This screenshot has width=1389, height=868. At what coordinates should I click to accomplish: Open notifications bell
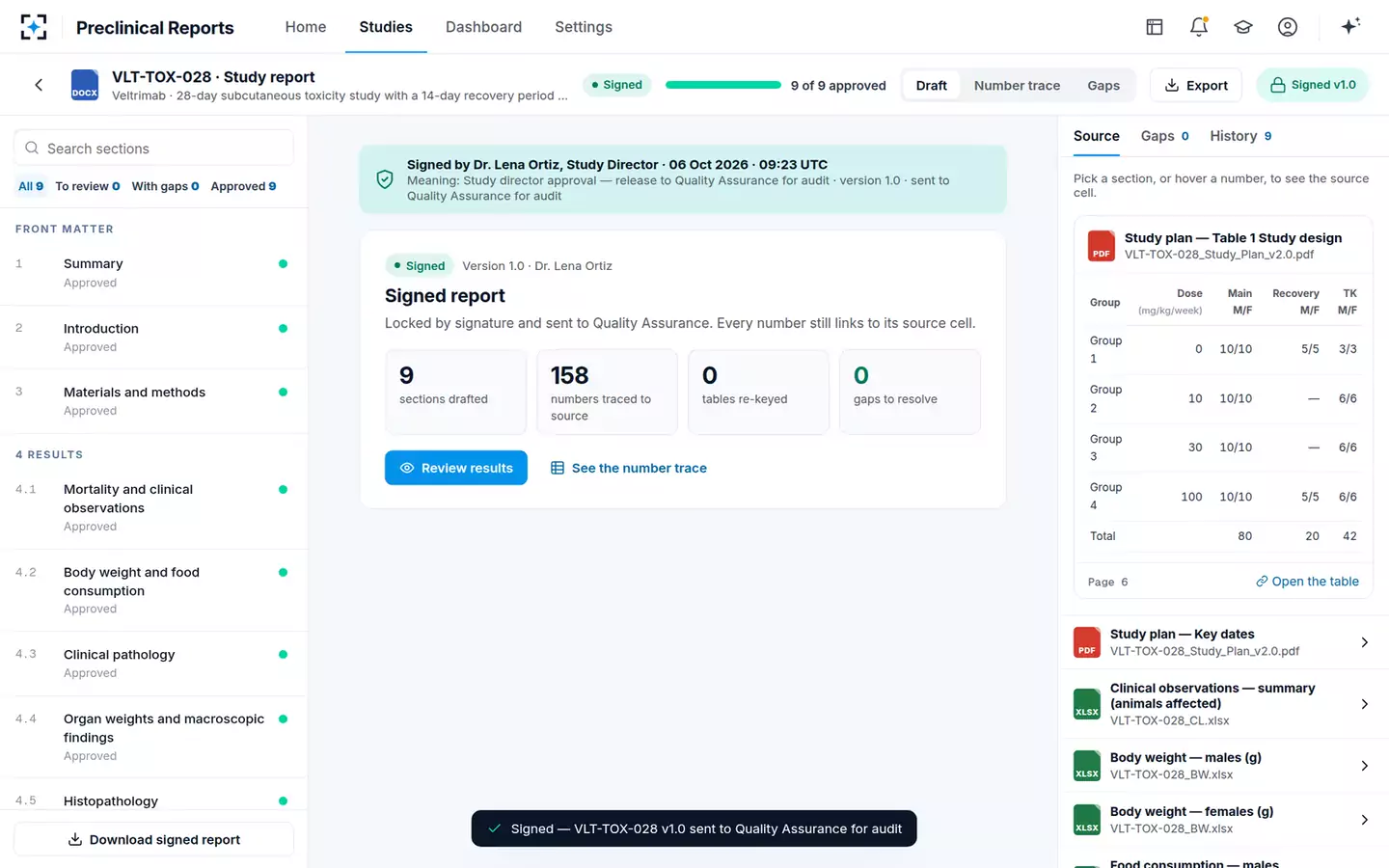click(1199, 27)
